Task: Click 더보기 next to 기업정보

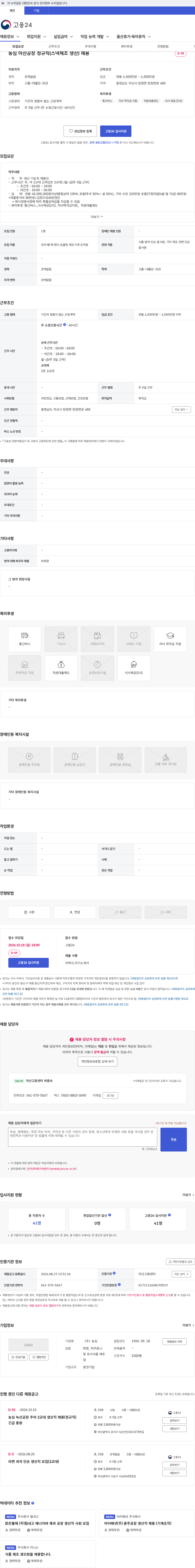Action: click(x=188, y=1325)
